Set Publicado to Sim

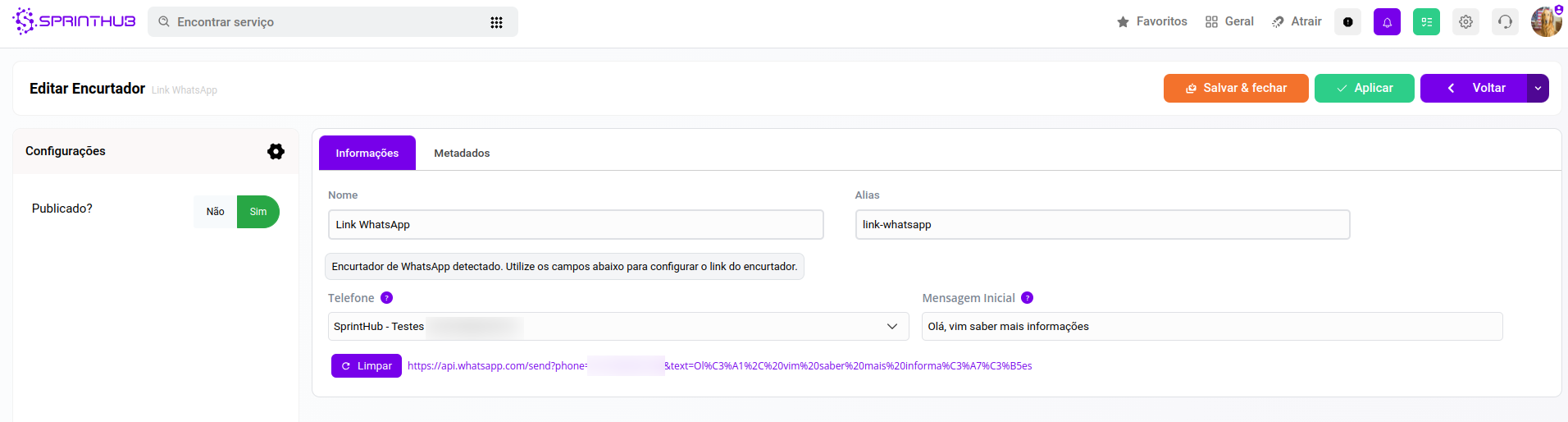pyautogui.click(x=258, y=212)
